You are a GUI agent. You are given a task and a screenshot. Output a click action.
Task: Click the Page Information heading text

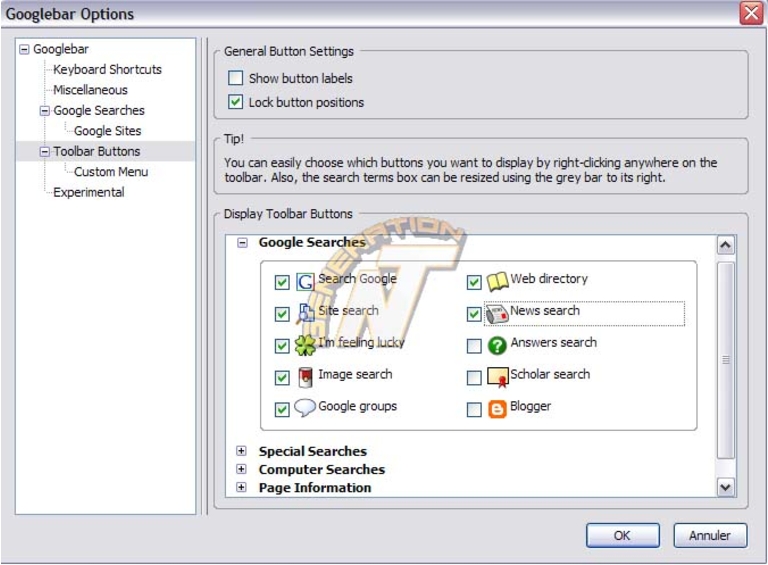click(x=315, y=488)
